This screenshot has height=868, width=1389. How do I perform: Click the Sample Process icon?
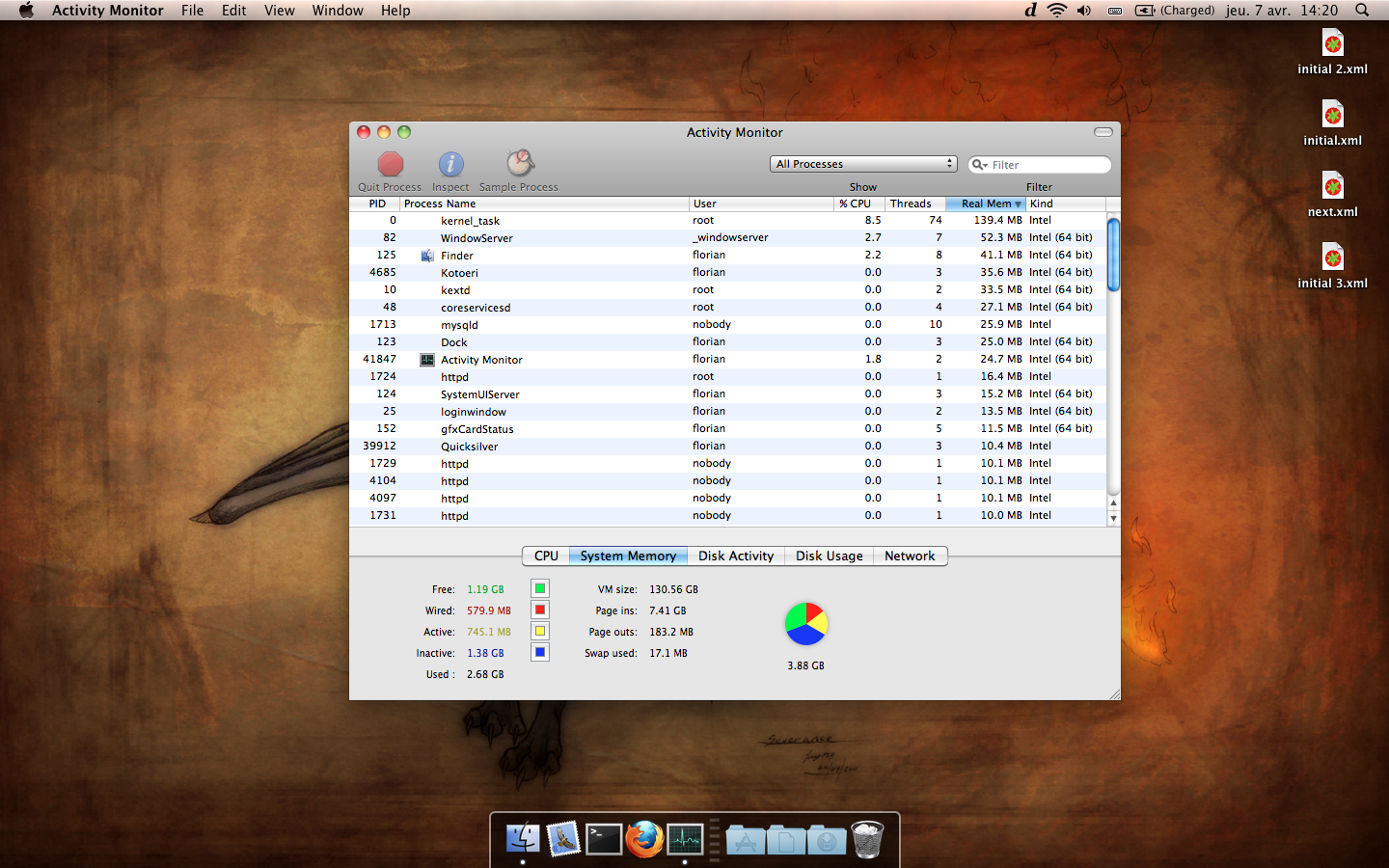pos(520,163)
